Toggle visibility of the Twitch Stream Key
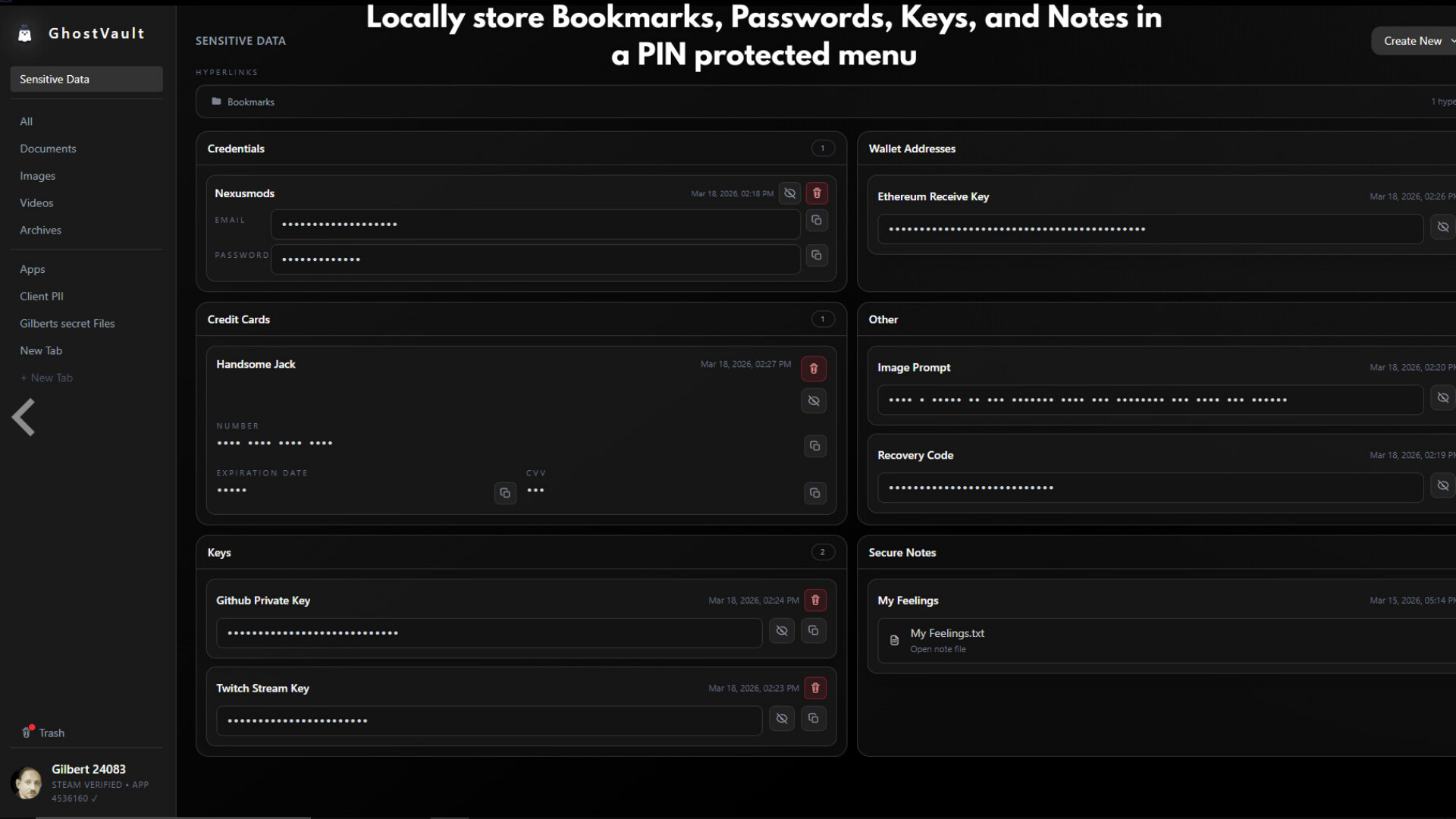This screenshot has width=1456, height=819. (x=782, y=718)
